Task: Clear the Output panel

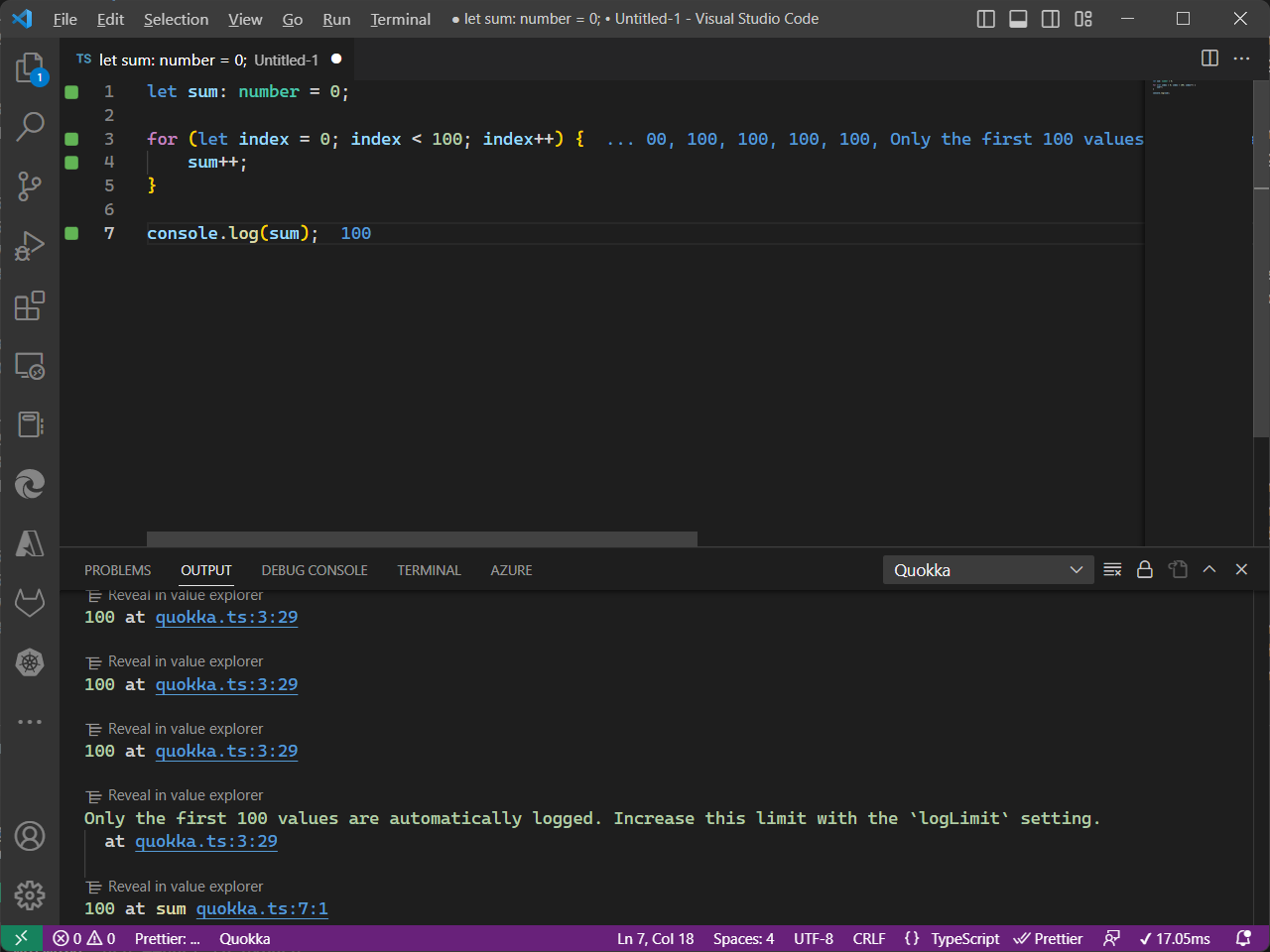Action: (x=1112, y=569)
